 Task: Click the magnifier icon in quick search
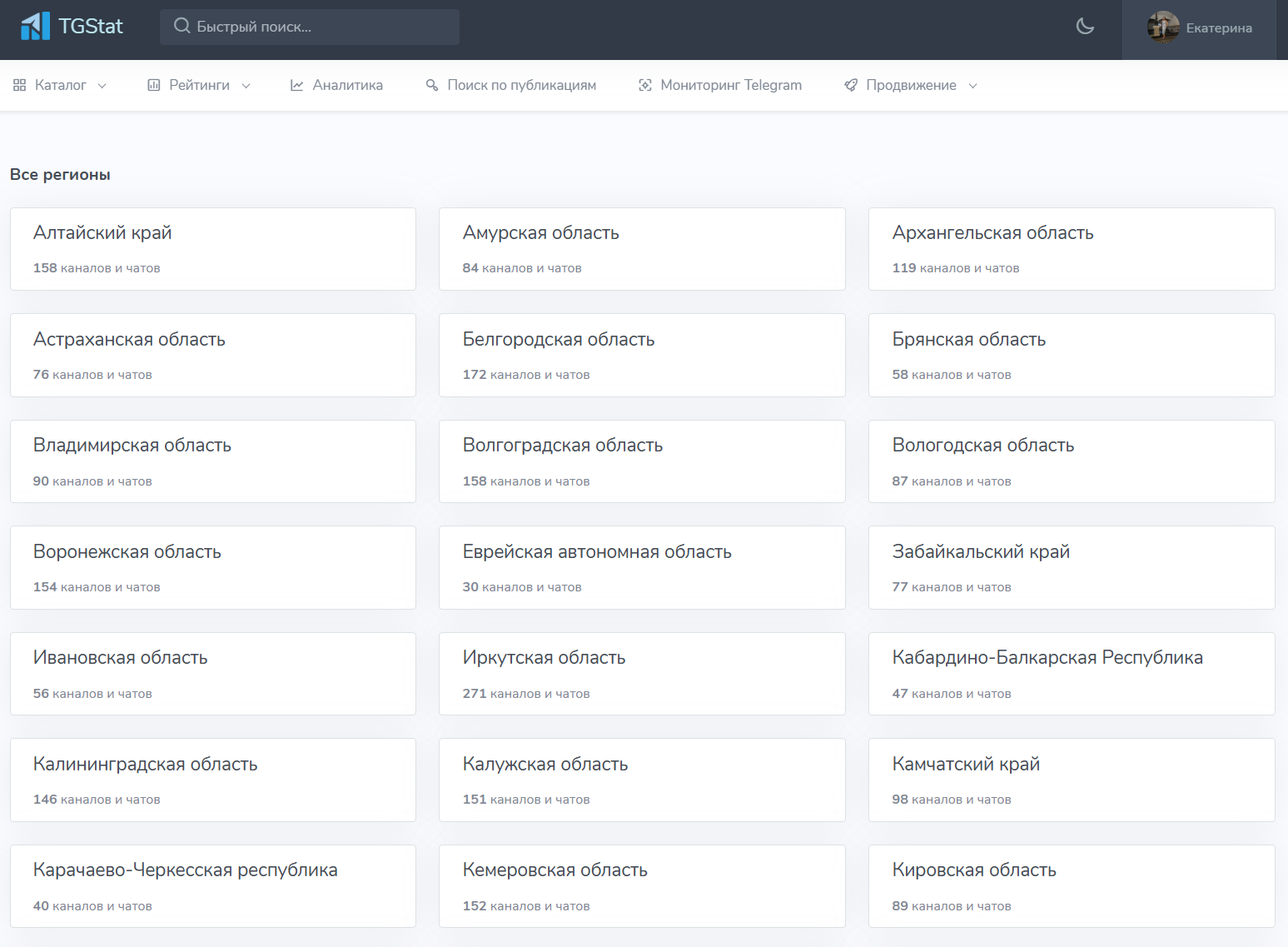tap(182, 27)
